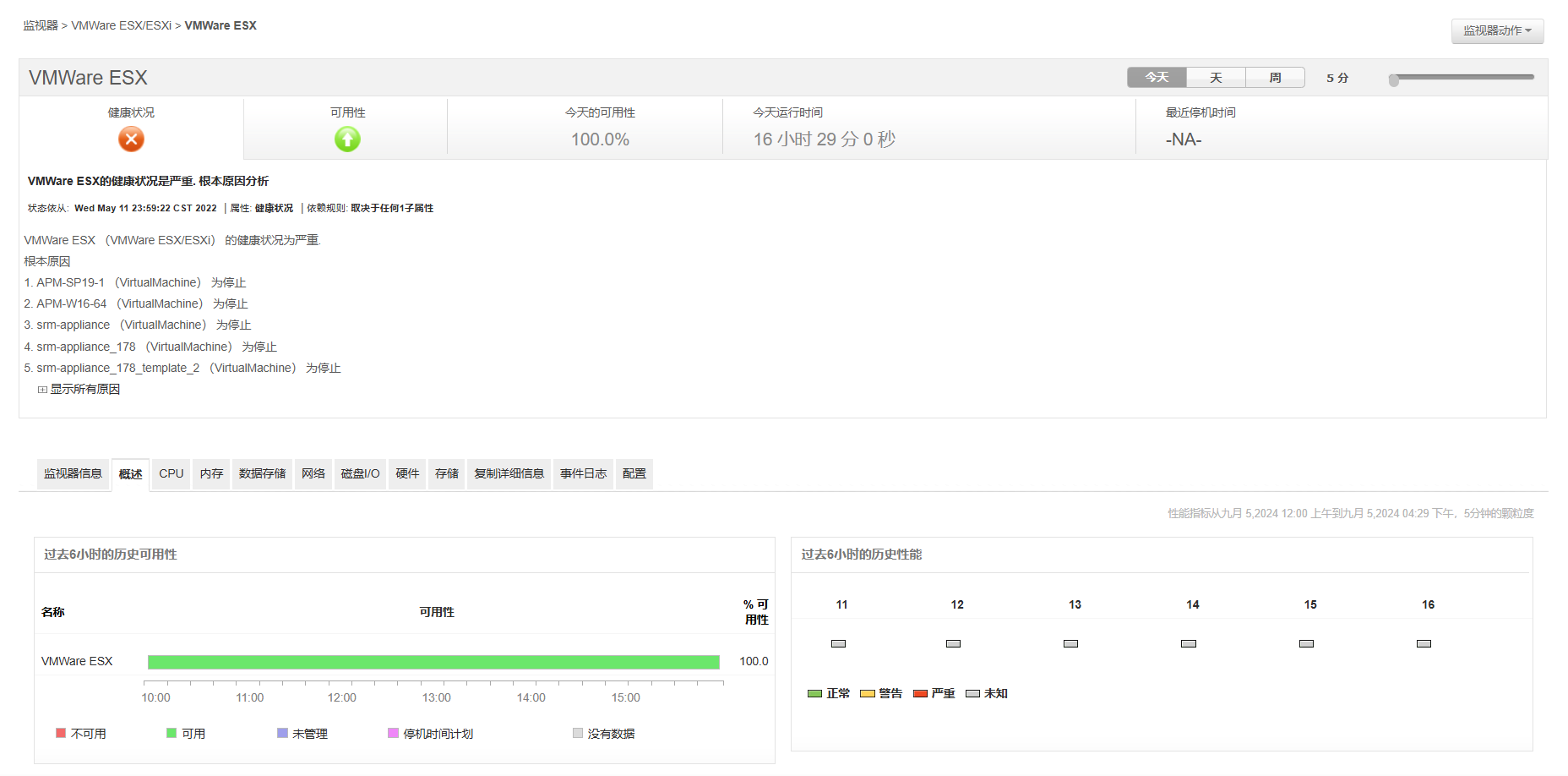Screen dimensions: 1568x776
Task: Click the polling interval slider handle
Action: (x=1394, y=79)
